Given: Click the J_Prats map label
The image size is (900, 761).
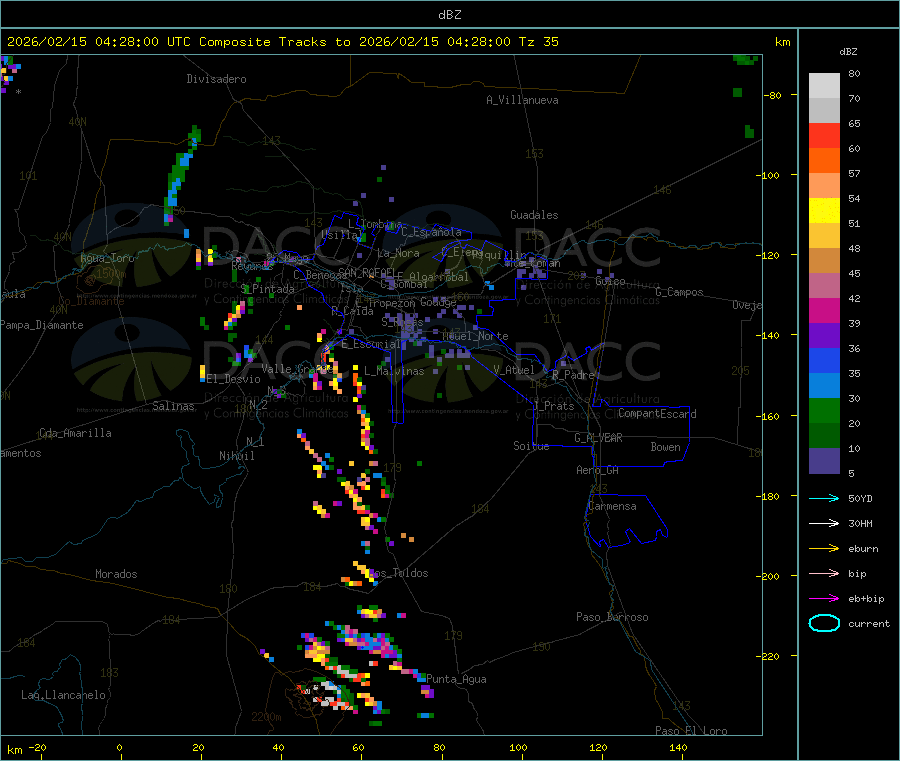Looking at the screenshot, I should [x=553, y=406].
